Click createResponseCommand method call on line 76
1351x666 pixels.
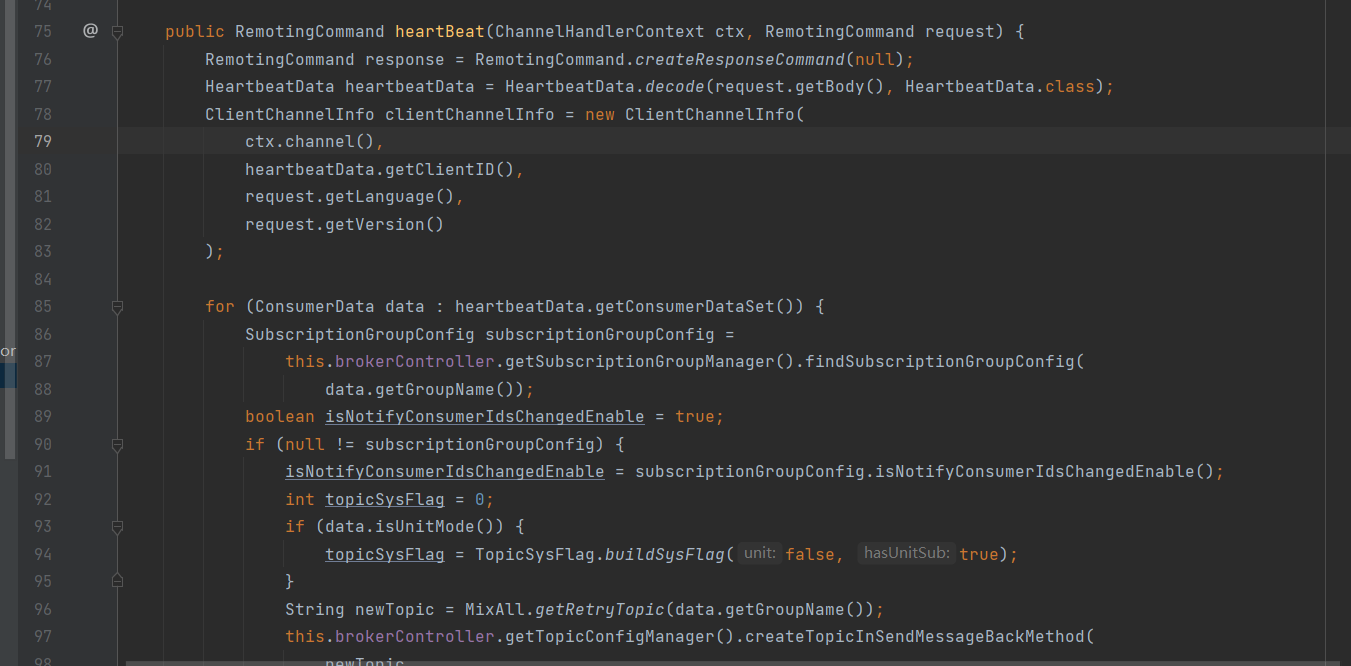coord(739,59)
